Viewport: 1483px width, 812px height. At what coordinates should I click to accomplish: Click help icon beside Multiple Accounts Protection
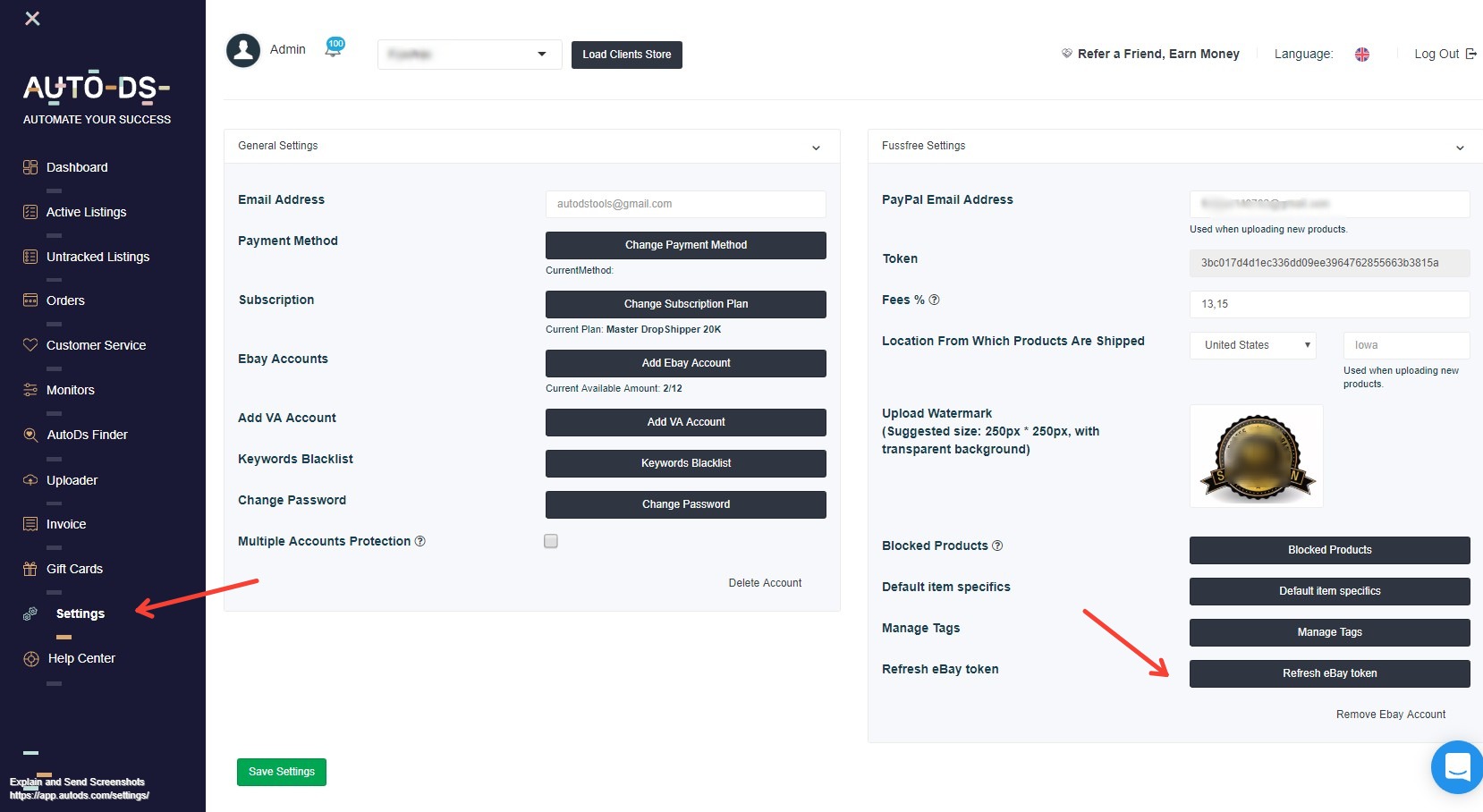click(420, 541)
